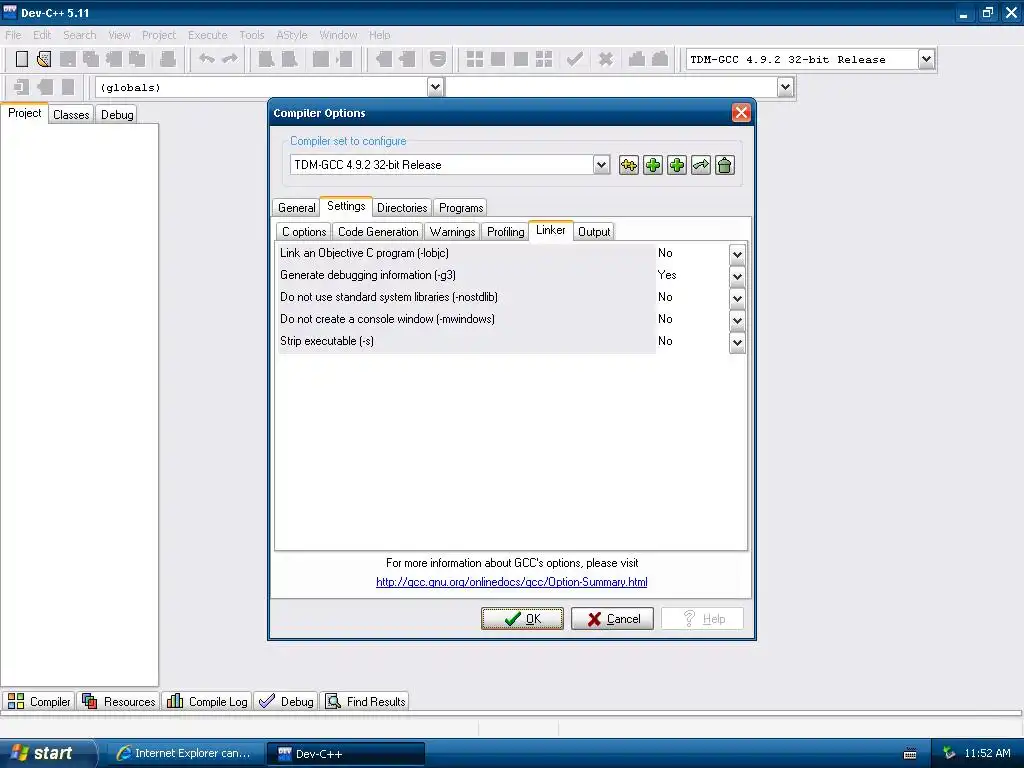
Task: Open the Warnings sub-tab
Action: (x=452, y=232)
